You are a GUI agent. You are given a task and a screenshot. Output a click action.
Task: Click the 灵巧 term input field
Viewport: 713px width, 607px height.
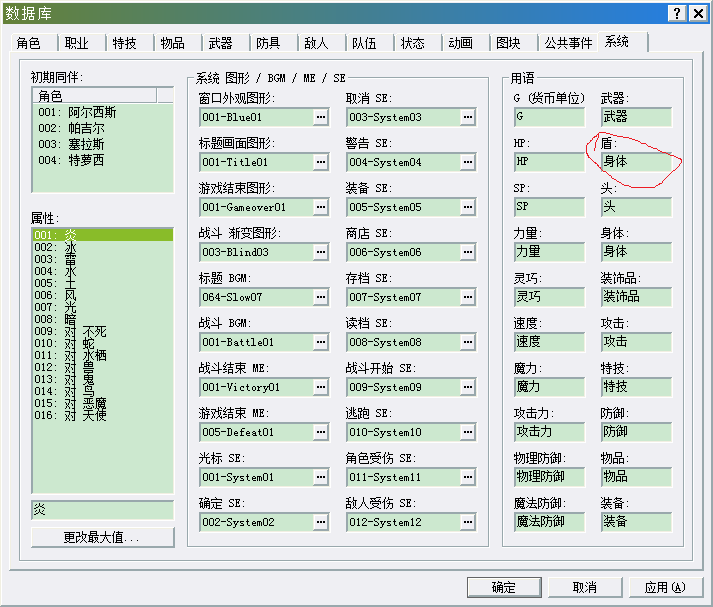coord(549,297)
